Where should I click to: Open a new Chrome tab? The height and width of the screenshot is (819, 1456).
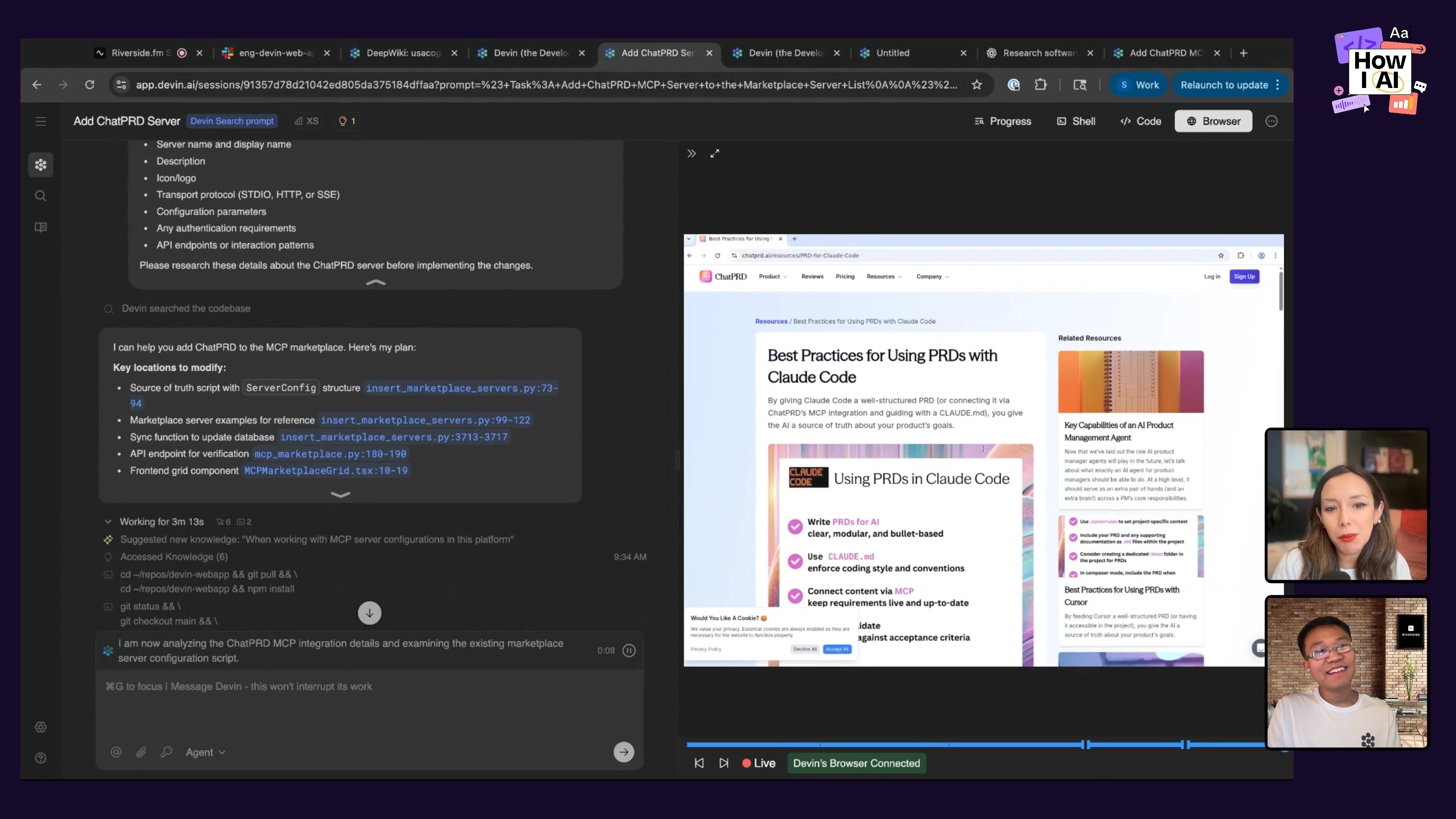point(1244,53)
